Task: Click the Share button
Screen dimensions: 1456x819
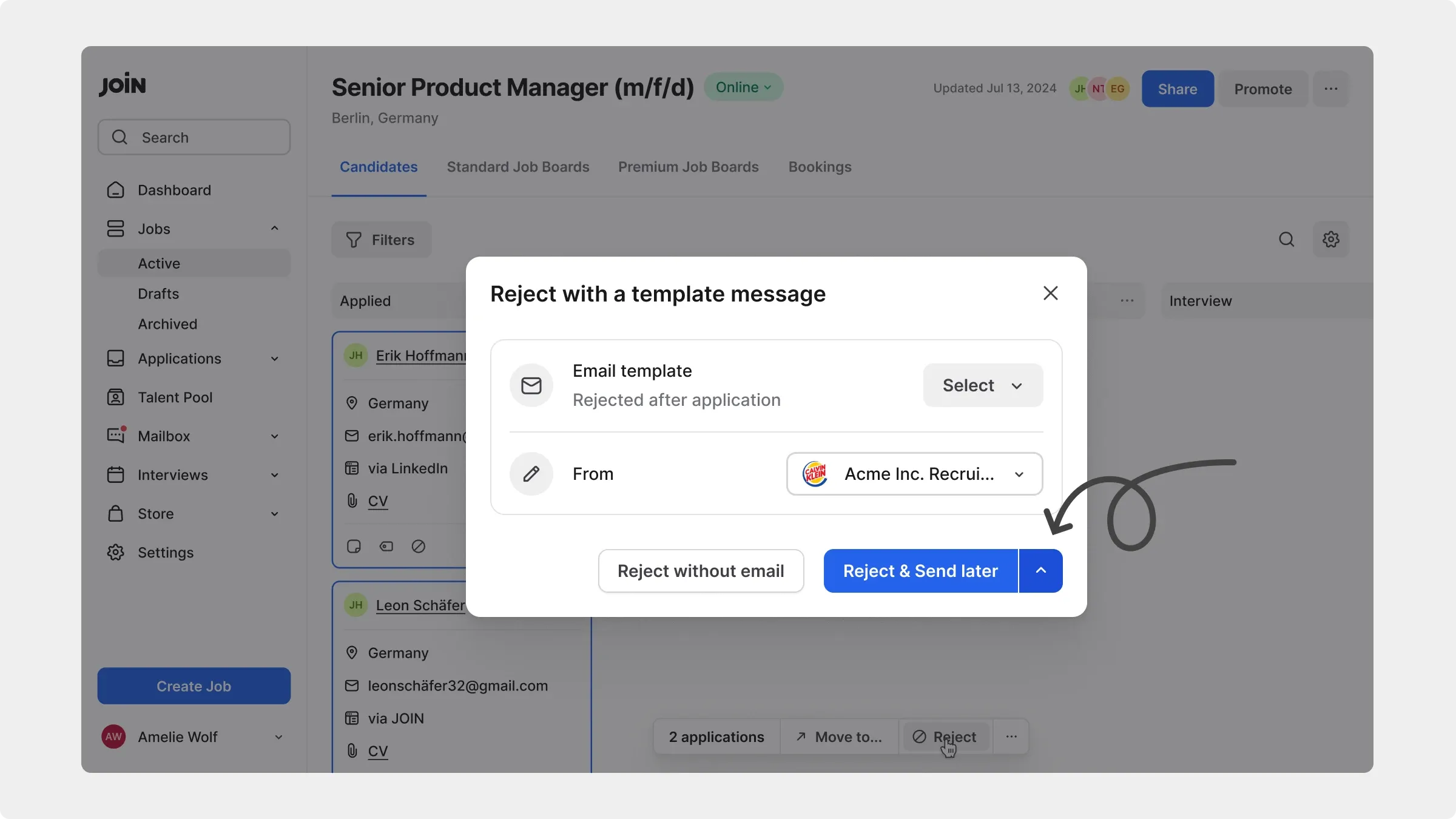Action: pyautogui.click(x=1178, y=89)
